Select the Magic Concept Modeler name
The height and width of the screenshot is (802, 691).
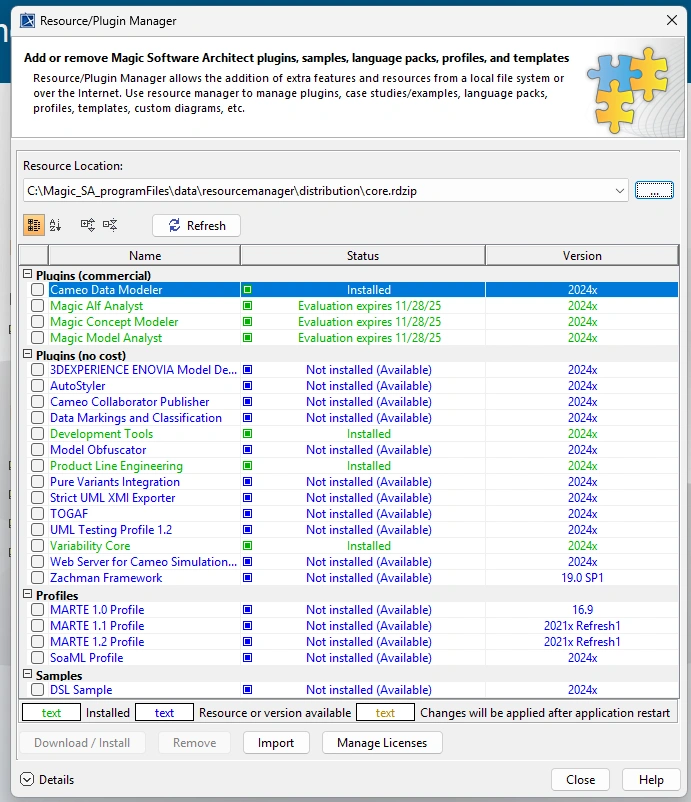pos(114,322)
